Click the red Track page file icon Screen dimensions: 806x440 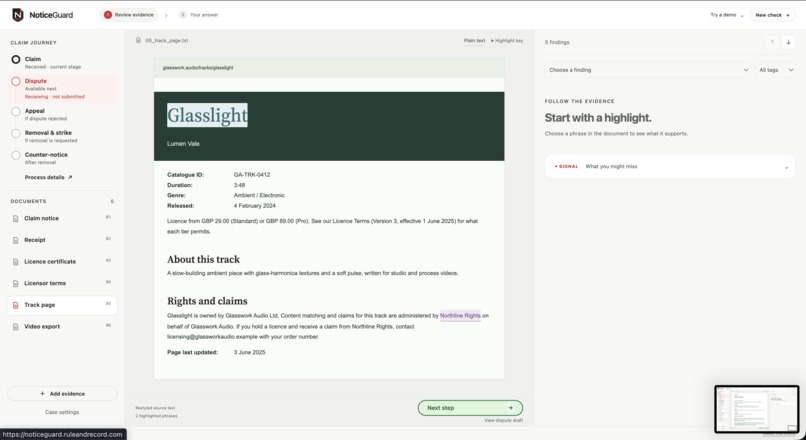coord(15,305)
